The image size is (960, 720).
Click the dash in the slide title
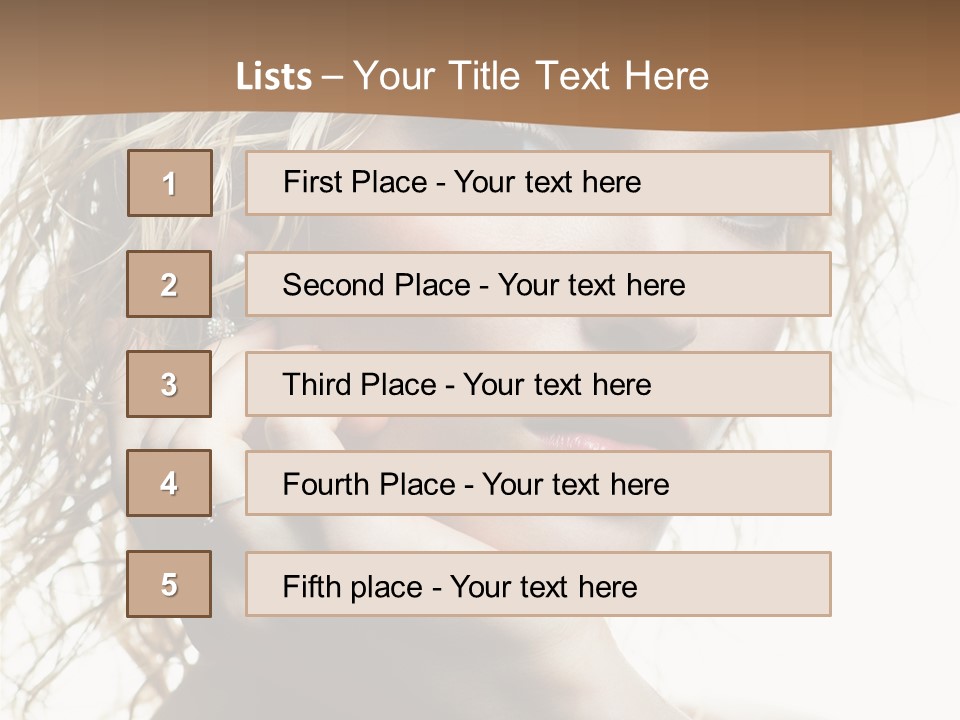333,77
